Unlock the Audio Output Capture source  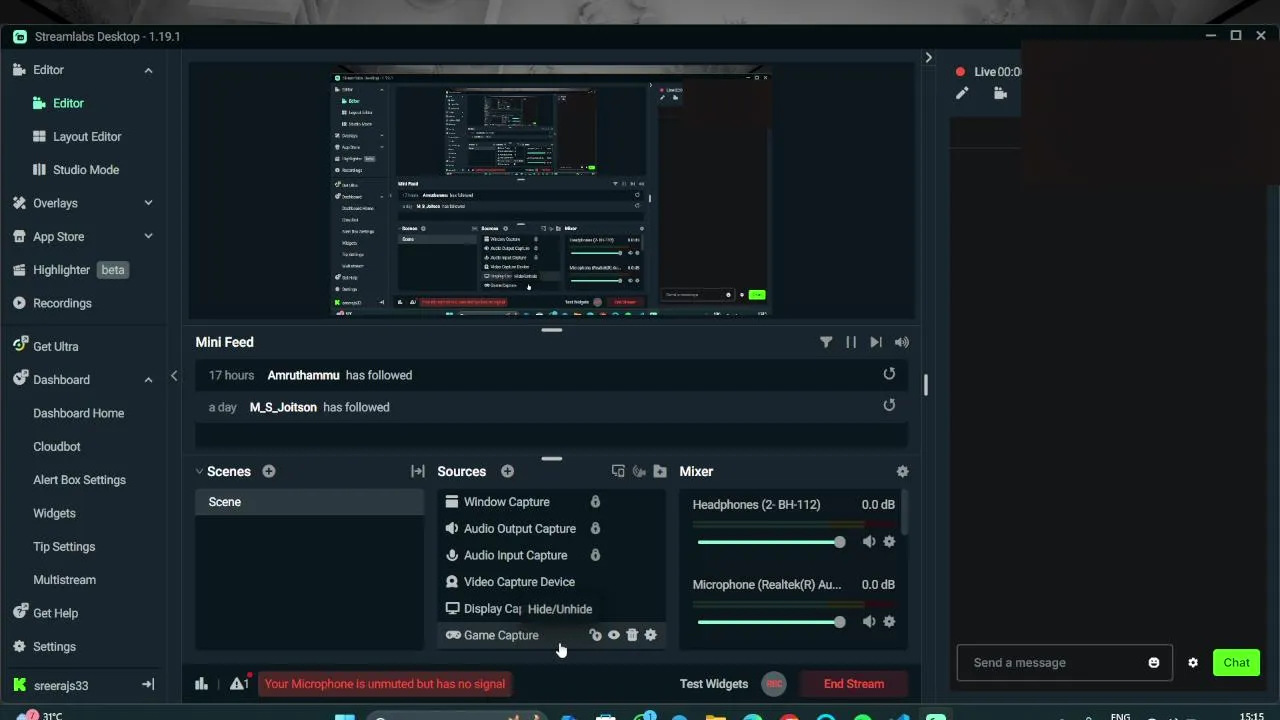click(595, 528)
